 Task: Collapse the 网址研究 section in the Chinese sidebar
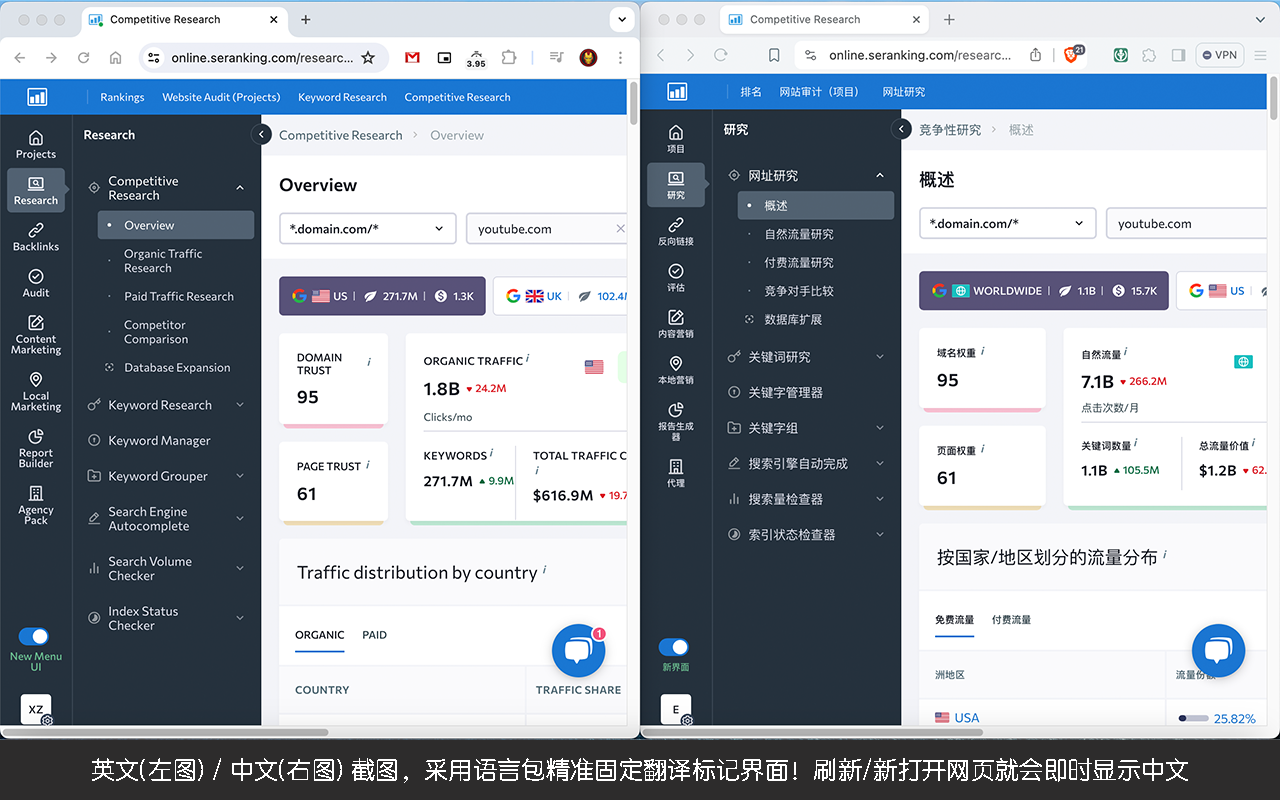pyautogui.click(x=879, y=175)
